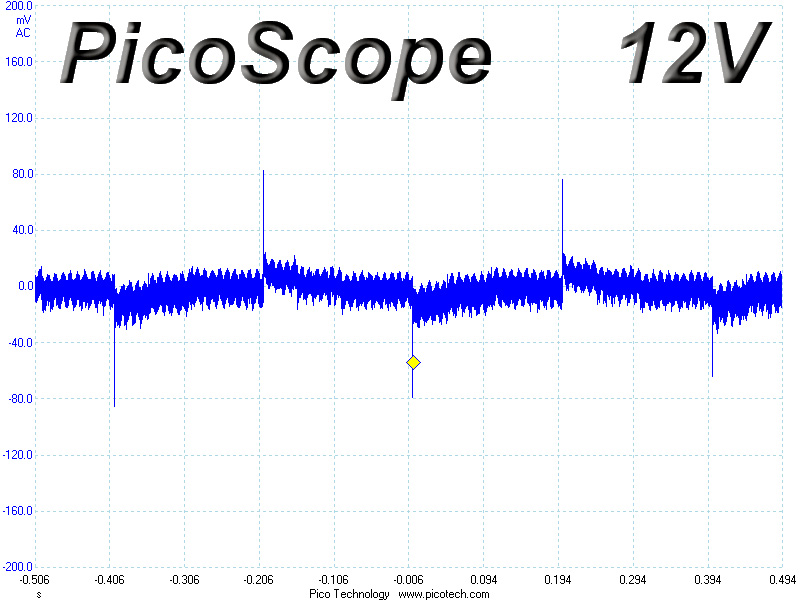Click the 12V label
The image size is (800, 600).
pos(694,53)
